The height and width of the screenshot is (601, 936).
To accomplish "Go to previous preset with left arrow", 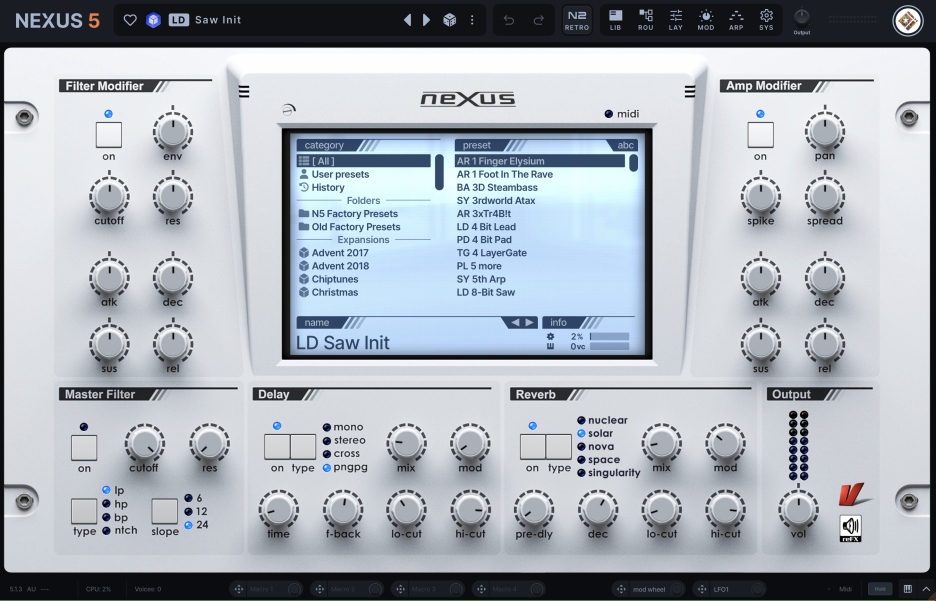I will coord(408,20).
